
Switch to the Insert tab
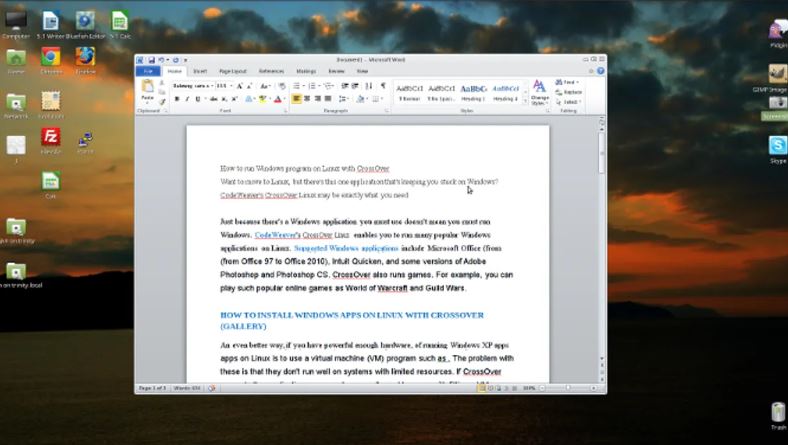200,71
